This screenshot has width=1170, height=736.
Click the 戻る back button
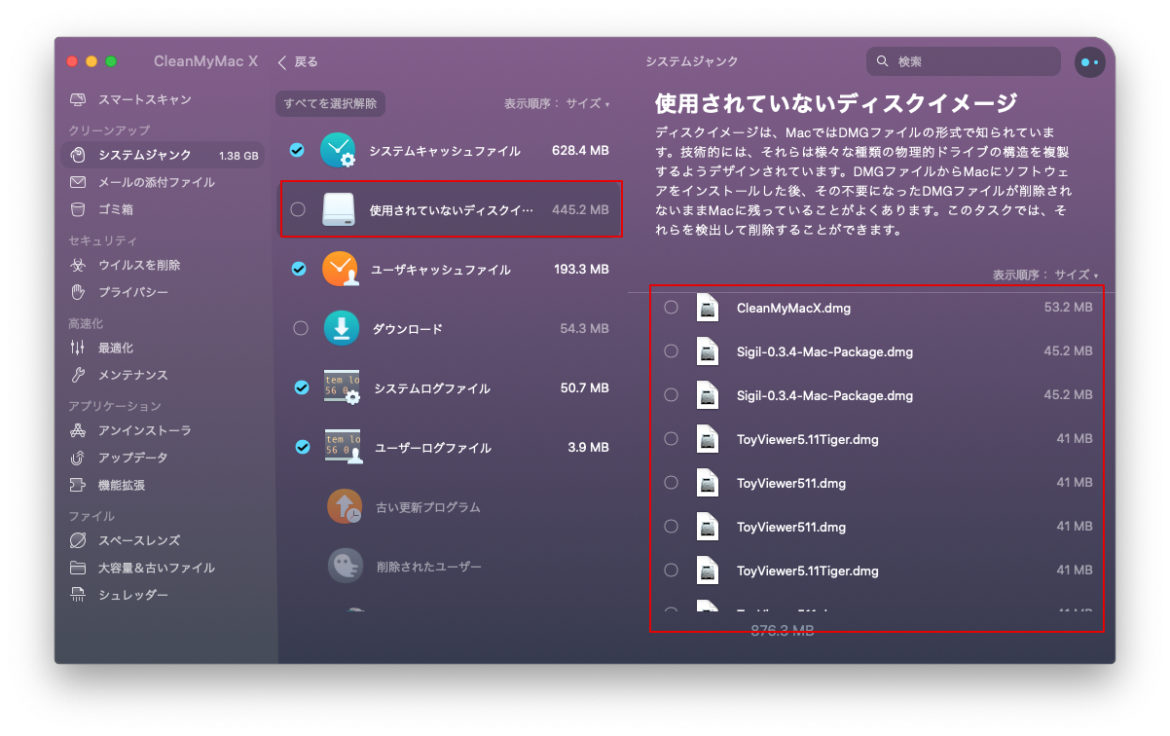[297, 61]
